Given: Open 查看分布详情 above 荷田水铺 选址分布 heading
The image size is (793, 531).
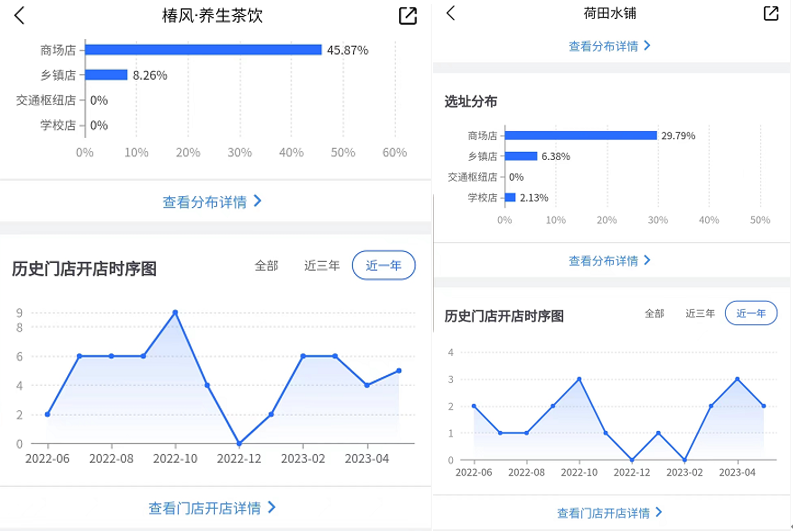Looking at the screenshot, I should point(610,46).
